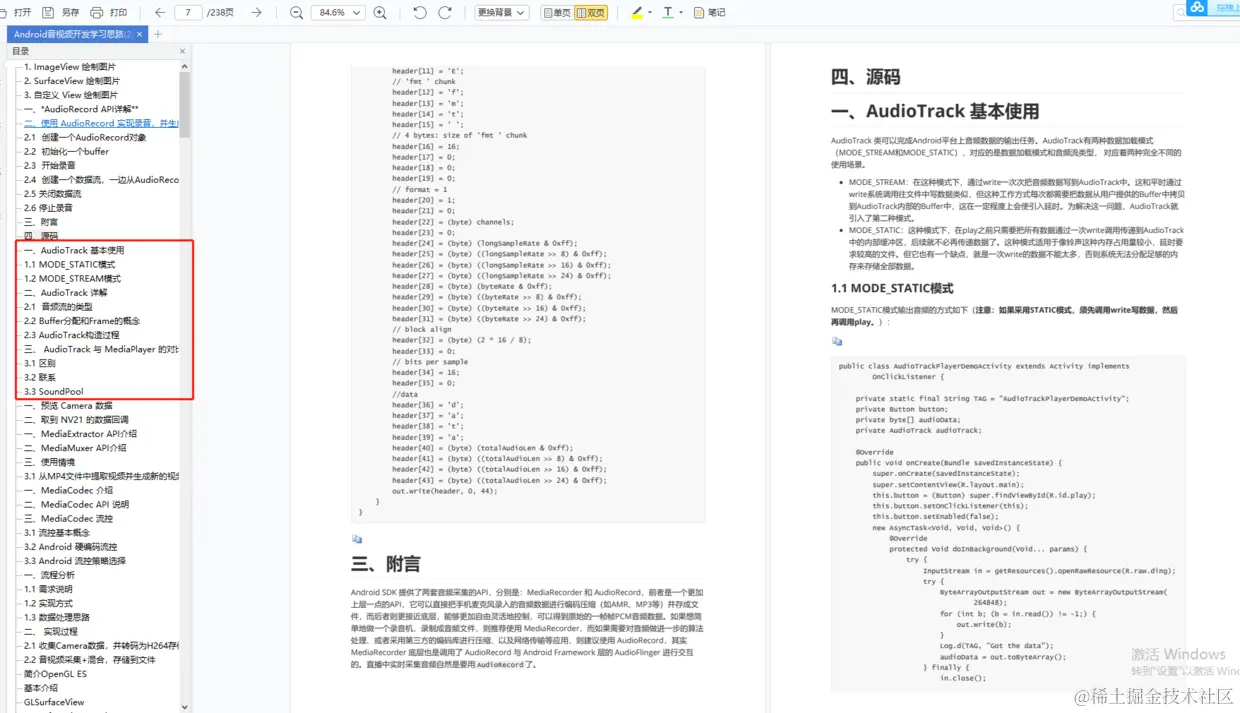1240x713 pixels.
Task: Jump to '1.1 需求说明' contents entry
Action: tap(48, 589)
